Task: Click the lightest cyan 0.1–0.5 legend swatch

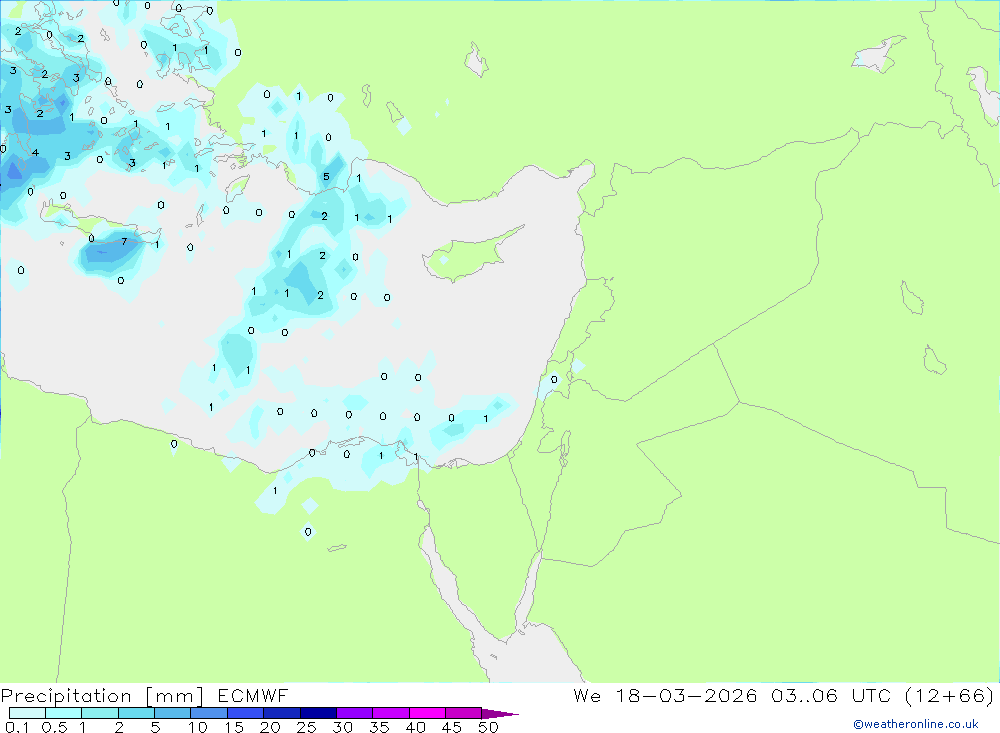Action: click(x=27, y=713)
